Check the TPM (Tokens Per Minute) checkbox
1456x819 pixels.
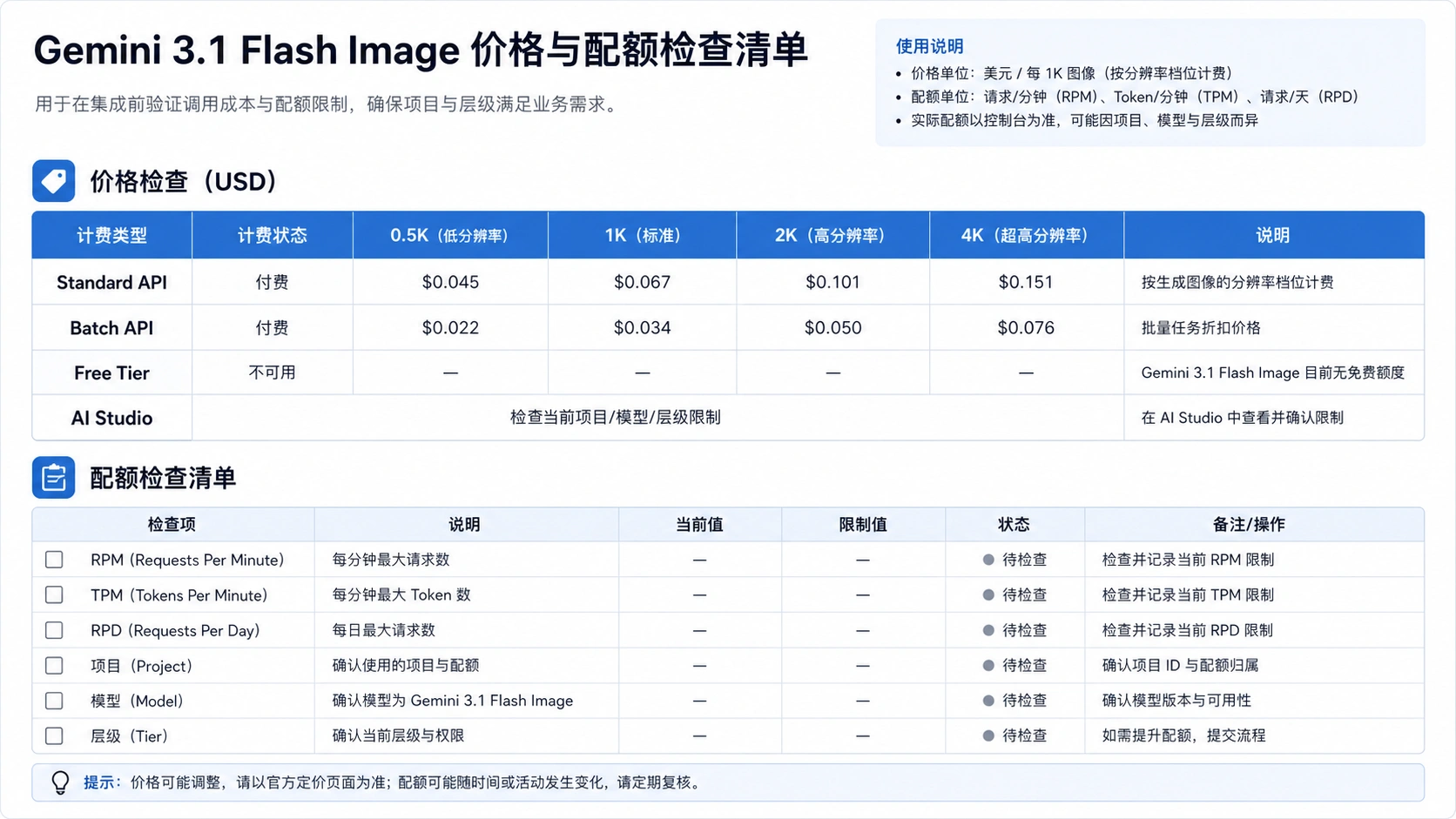tap(54, 595)
